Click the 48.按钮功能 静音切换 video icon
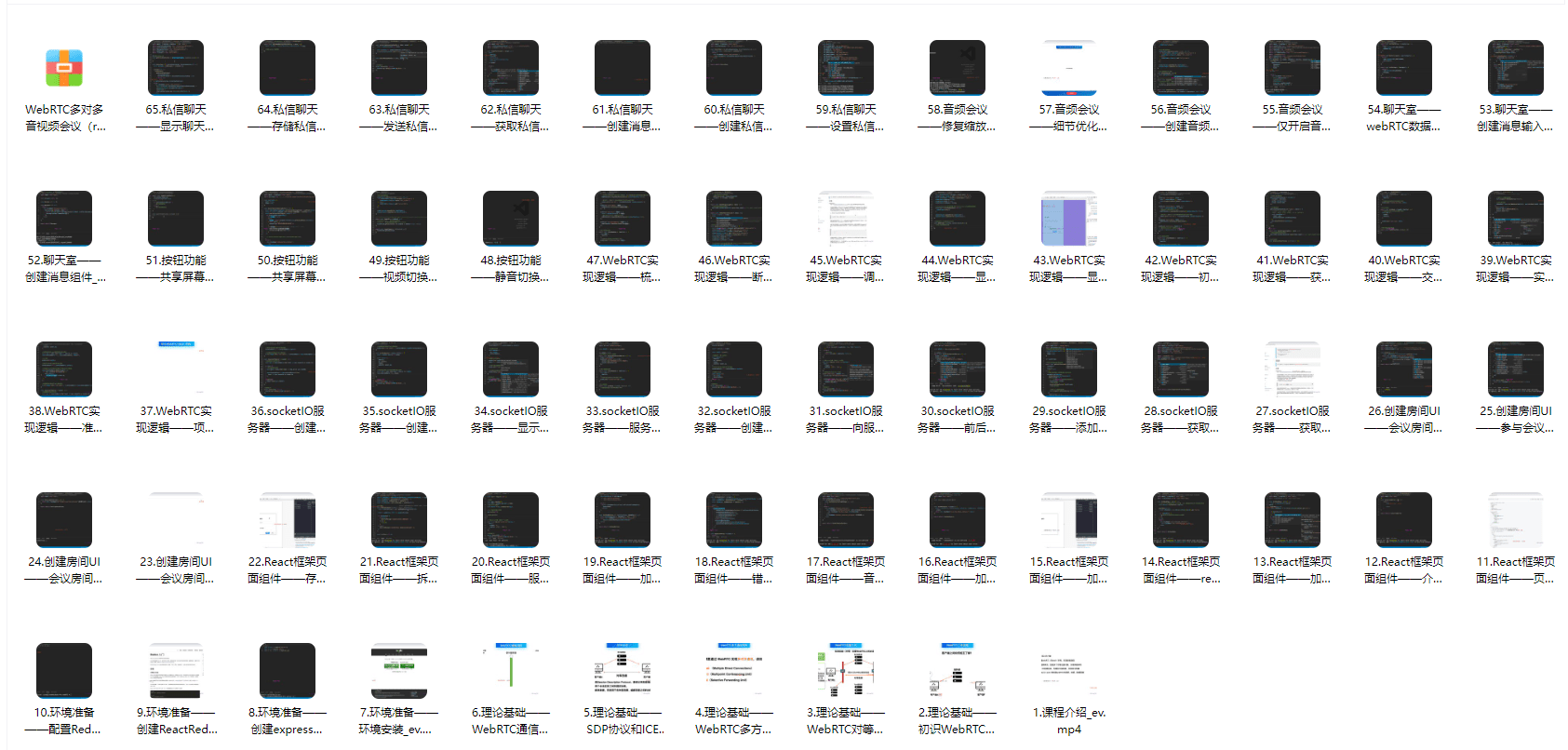This screenshot has height=750, width=1568. (510, 219)
